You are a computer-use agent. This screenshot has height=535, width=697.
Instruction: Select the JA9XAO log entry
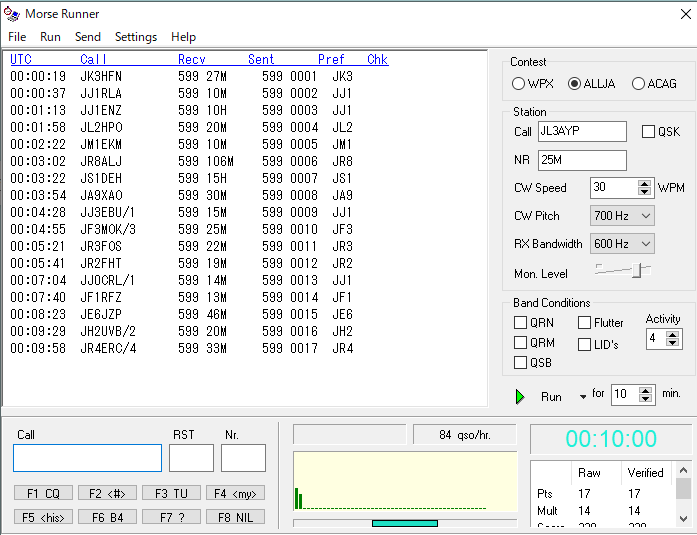click(x=181, y=196)
